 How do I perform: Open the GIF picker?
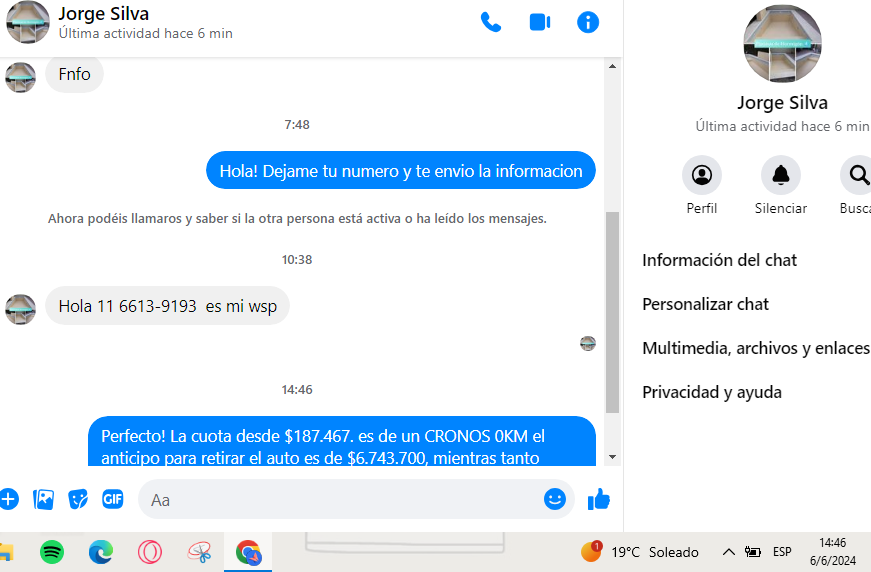tap(112, 499)
